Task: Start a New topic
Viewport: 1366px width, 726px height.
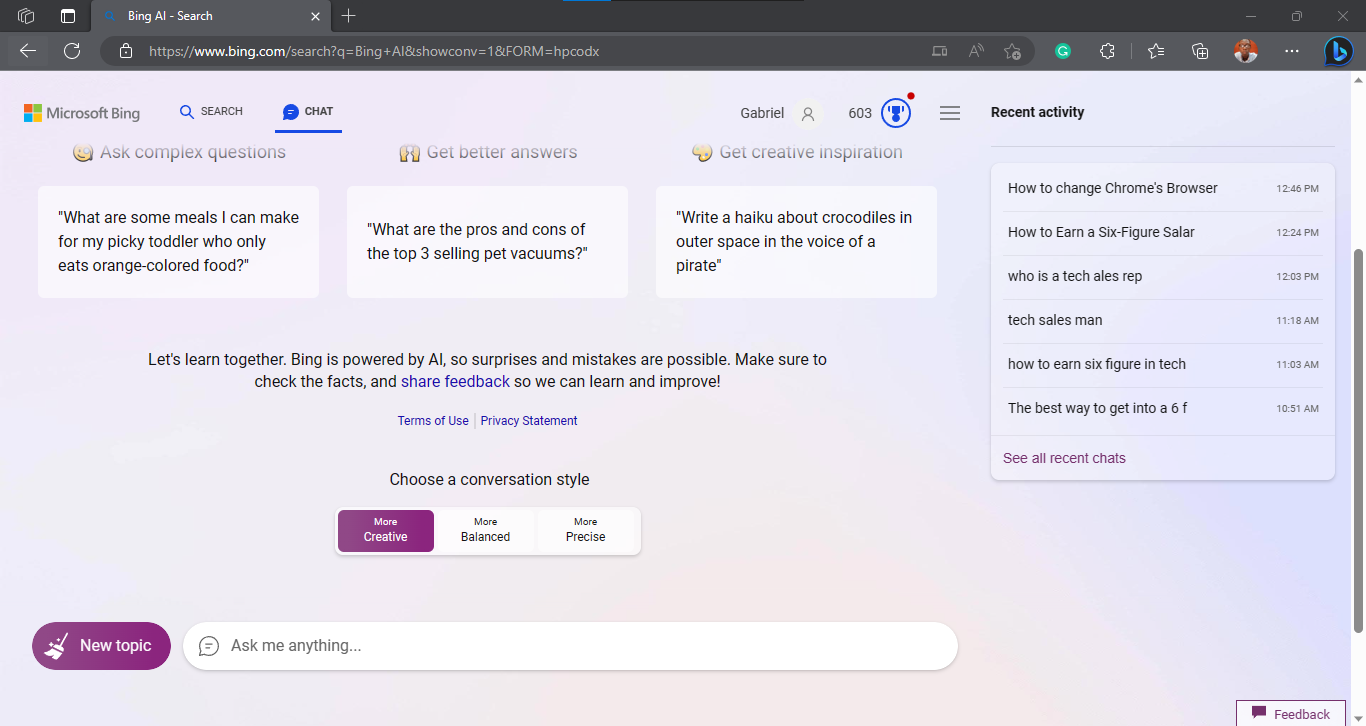Action: click(101, 646)
